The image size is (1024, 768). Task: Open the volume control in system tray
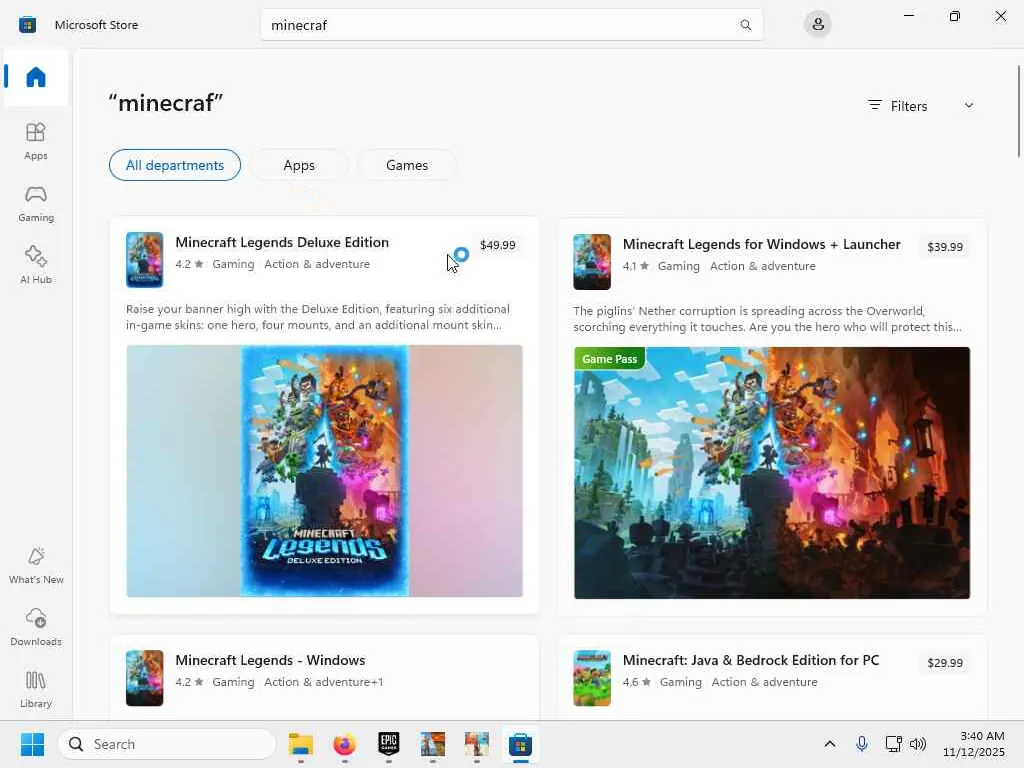918,744
